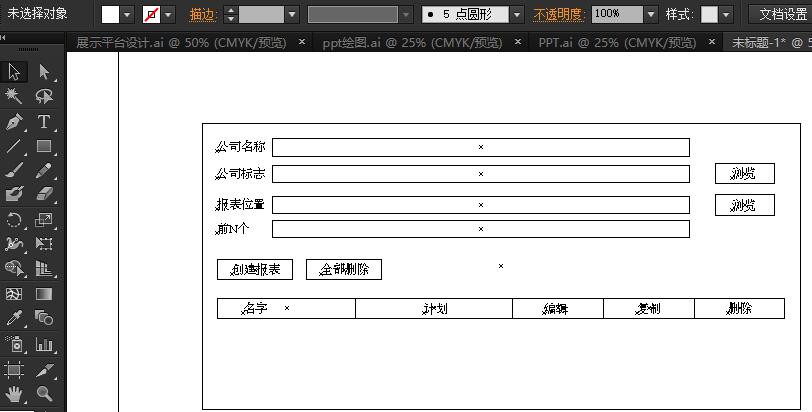The width and height of the screenshot is (812, 412).
Task: Expand the opacity percentage dropdown
Action: [651, 14]
